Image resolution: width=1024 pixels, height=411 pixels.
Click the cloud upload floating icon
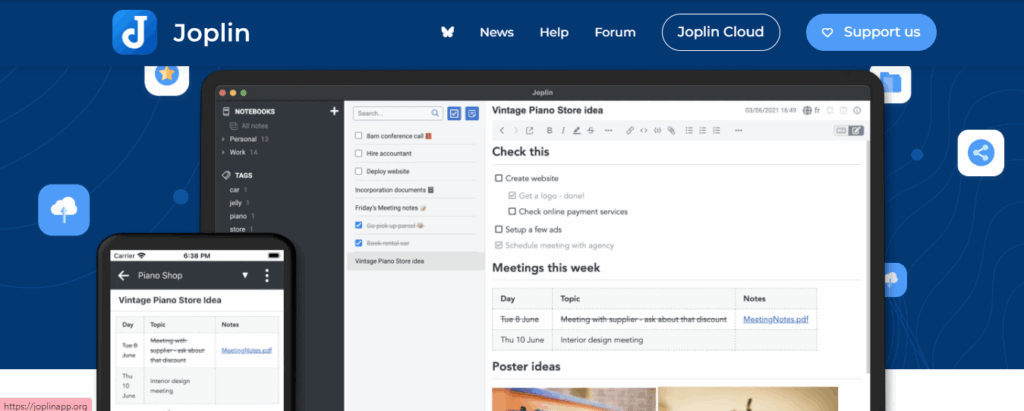coord(63,210)
